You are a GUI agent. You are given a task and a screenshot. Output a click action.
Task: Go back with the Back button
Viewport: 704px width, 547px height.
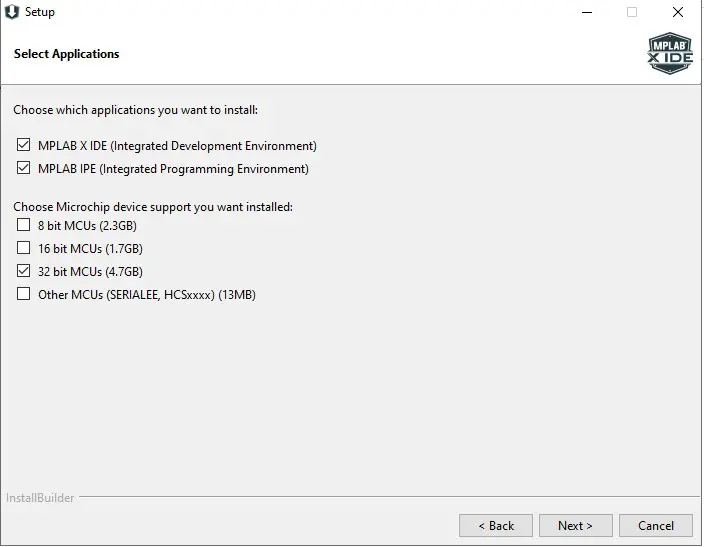tap(496, 525)
